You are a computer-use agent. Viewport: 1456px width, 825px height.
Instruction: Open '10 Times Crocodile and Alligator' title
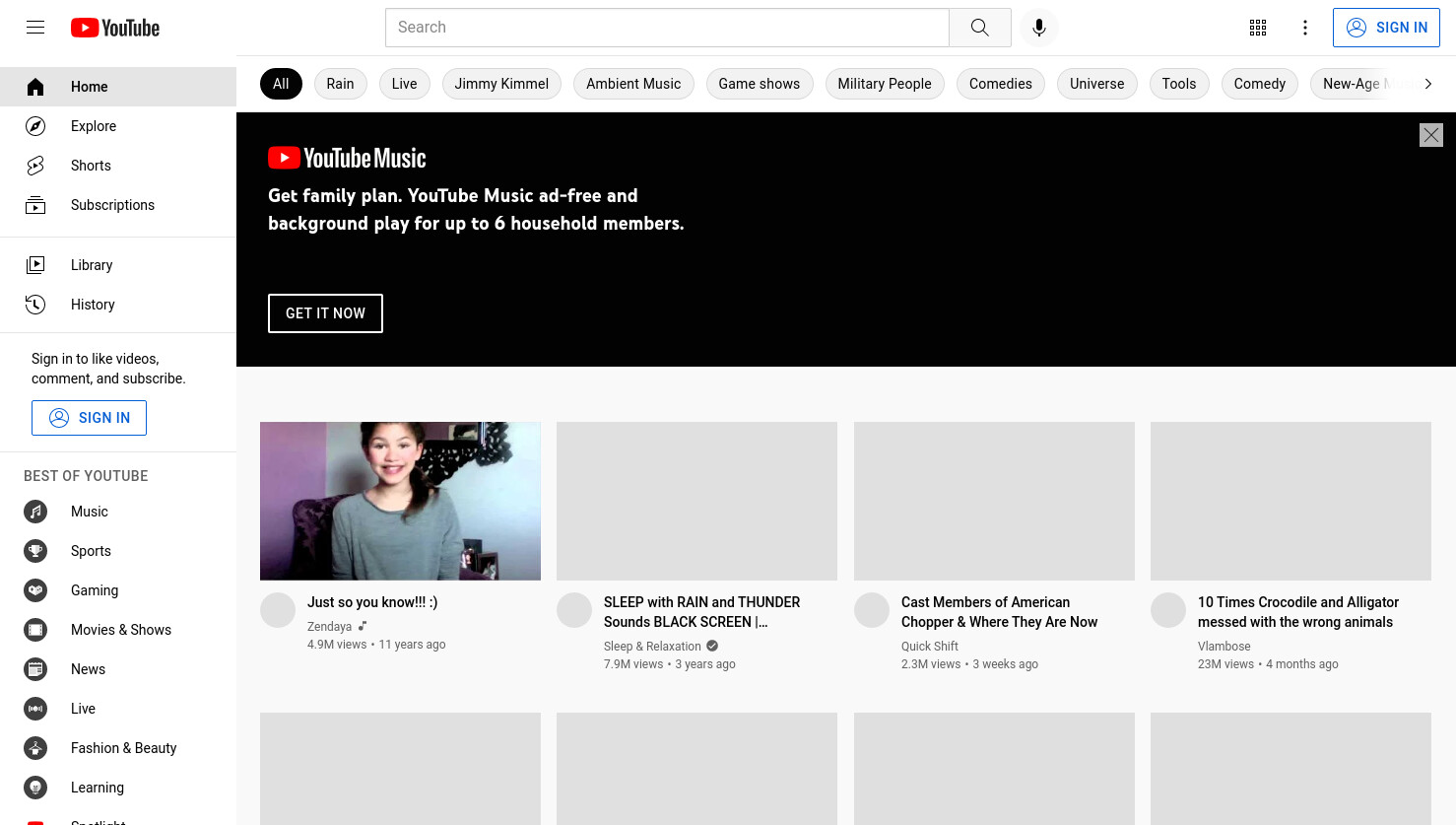1298,612
